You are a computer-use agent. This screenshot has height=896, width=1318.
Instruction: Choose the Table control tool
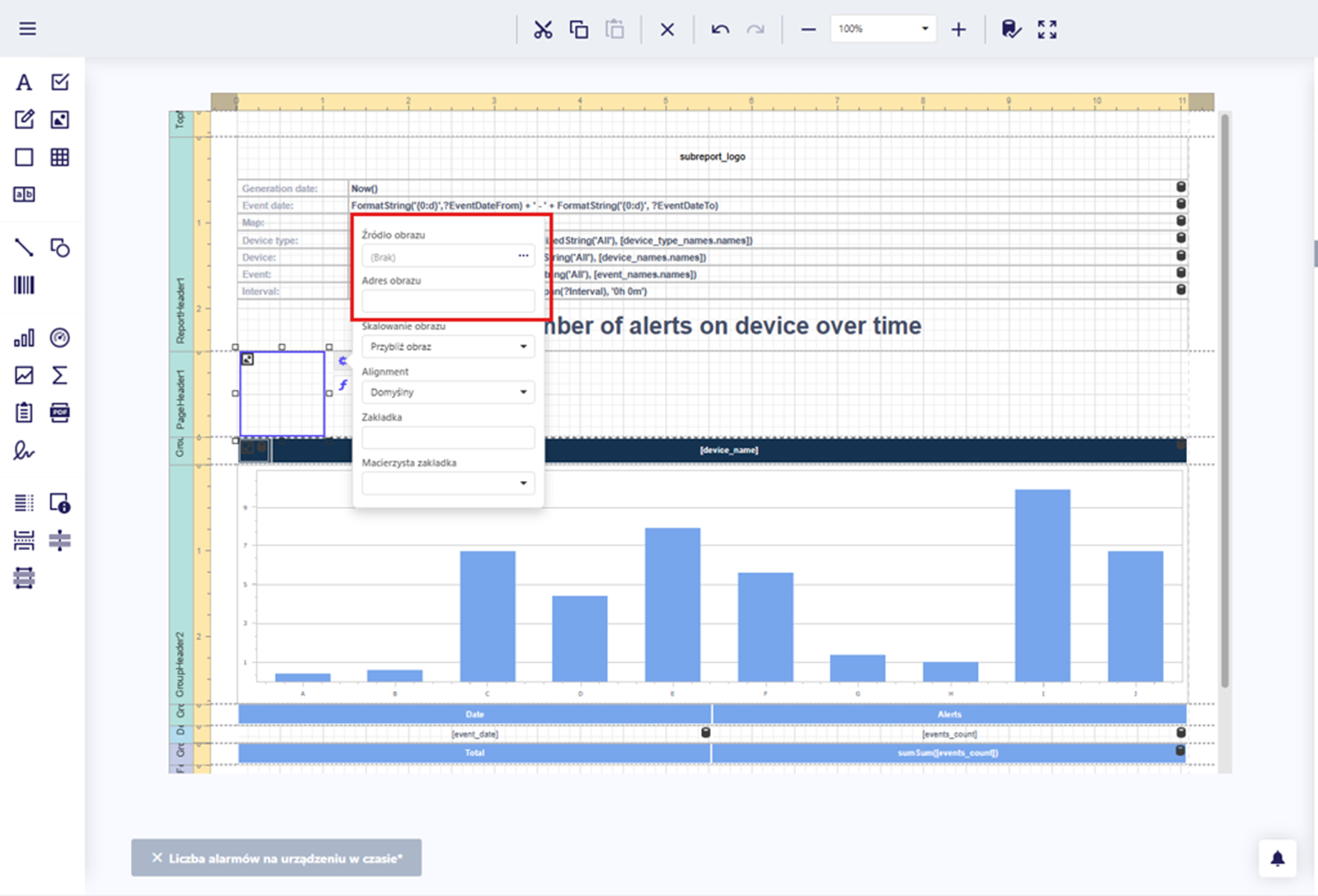click(x=60, y=157)
